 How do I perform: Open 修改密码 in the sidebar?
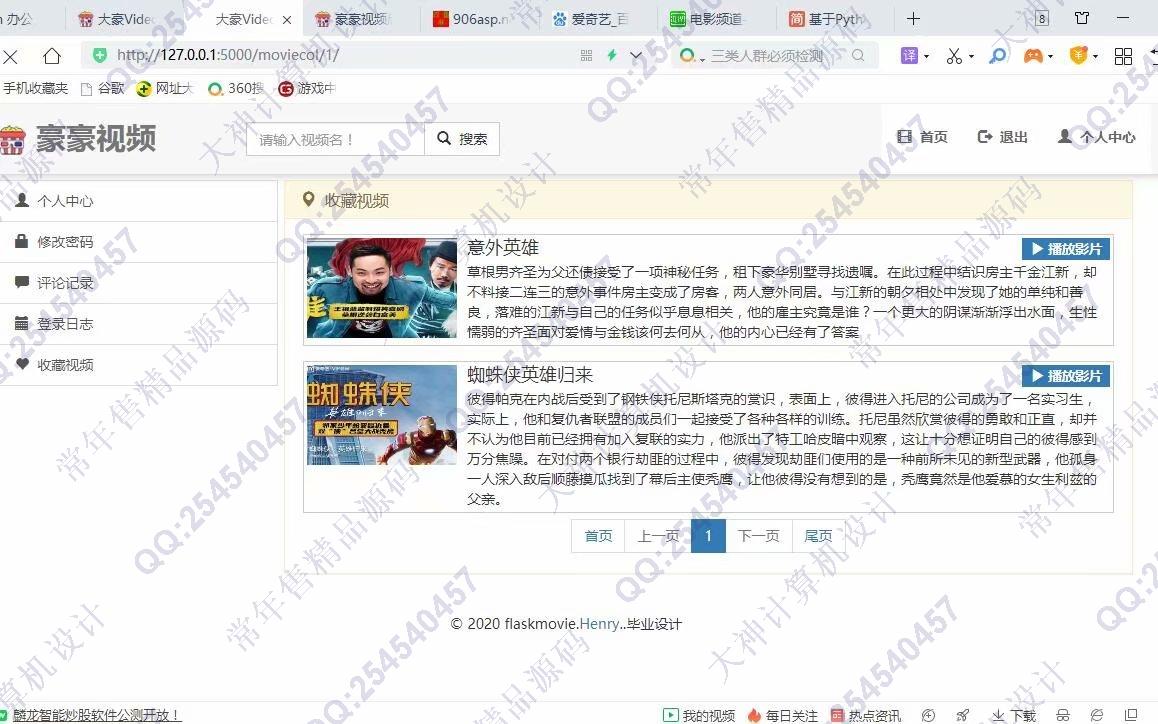pyautogui.click(x=139, y=242)
